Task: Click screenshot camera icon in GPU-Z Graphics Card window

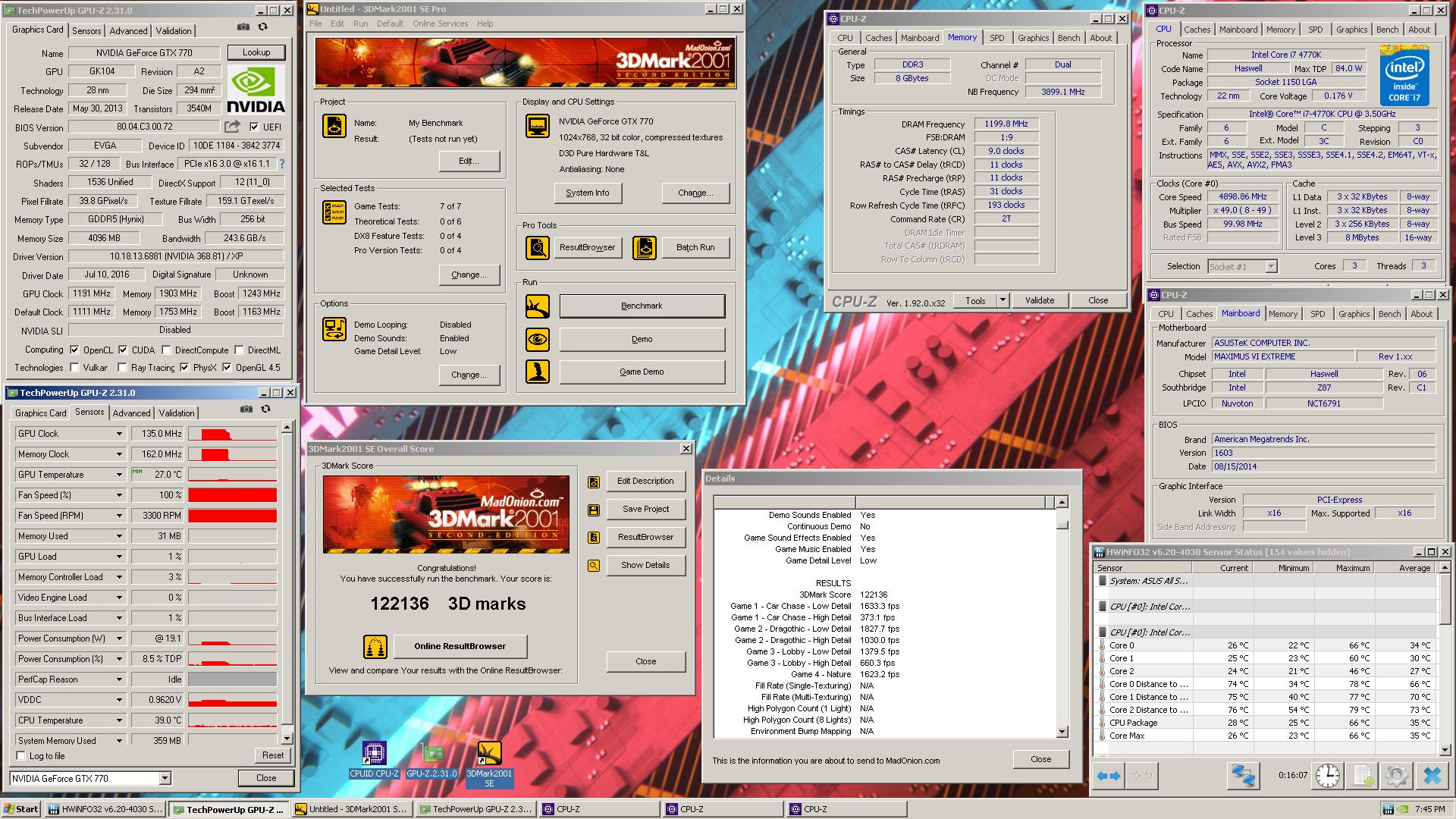Action: pyautogui.click(x=243, y=27)
